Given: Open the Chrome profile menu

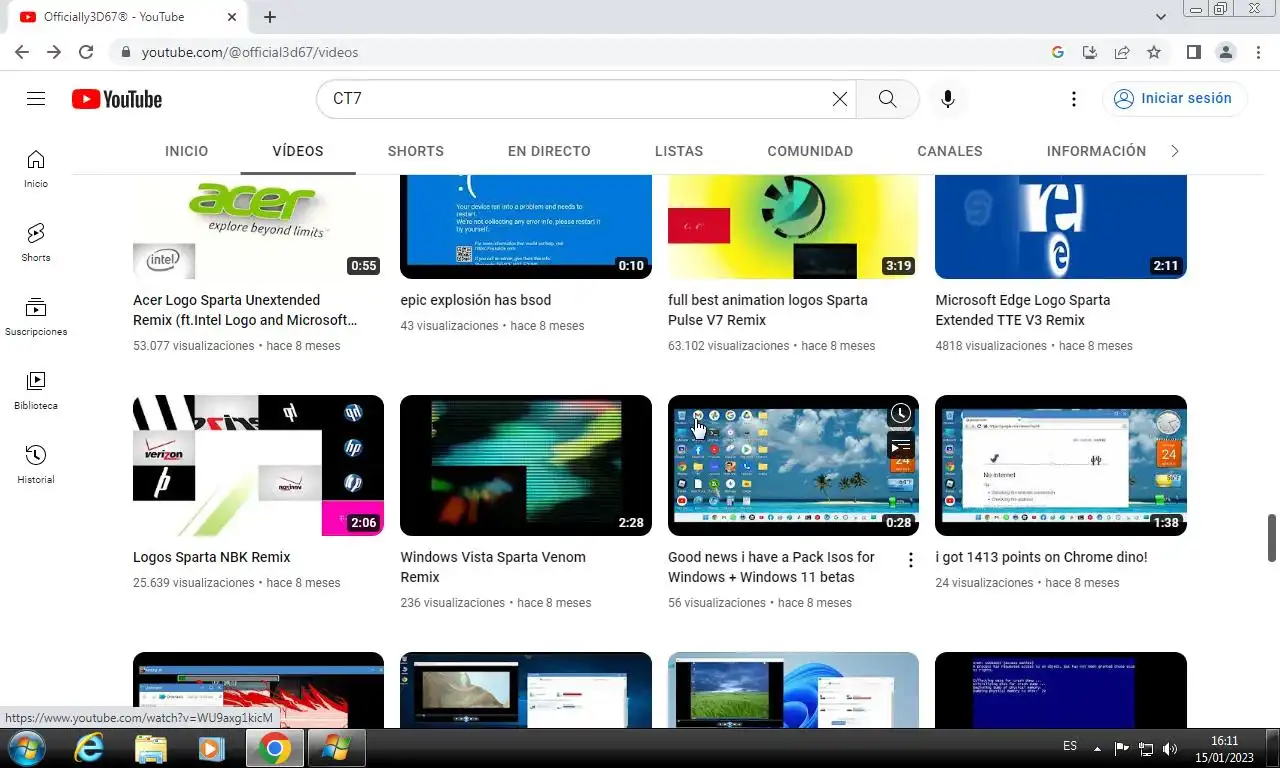Looking at the screenshot, I should [1226, 52].
